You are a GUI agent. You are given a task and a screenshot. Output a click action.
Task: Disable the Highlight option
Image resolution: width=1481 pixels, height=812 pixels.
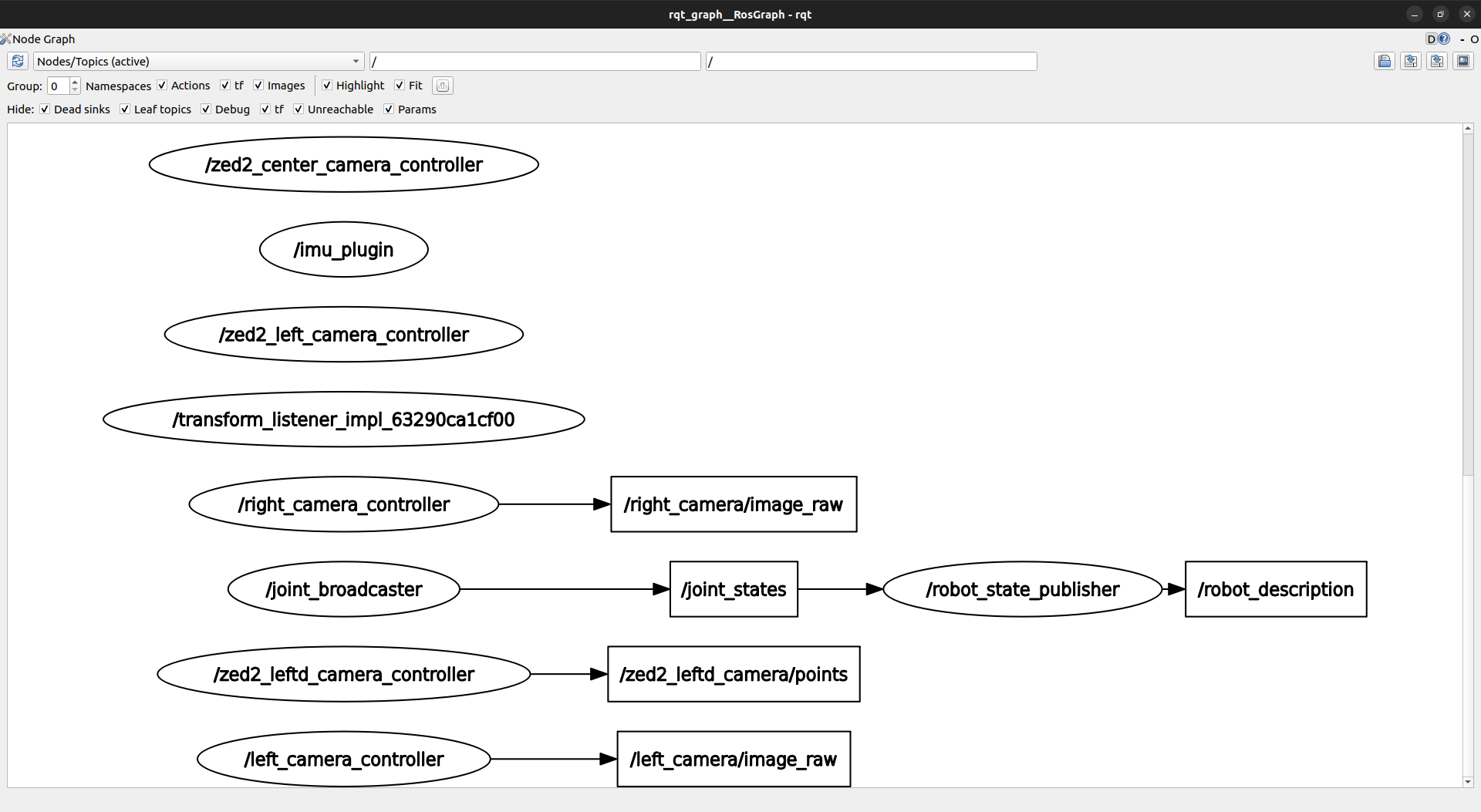pos(327,85)
